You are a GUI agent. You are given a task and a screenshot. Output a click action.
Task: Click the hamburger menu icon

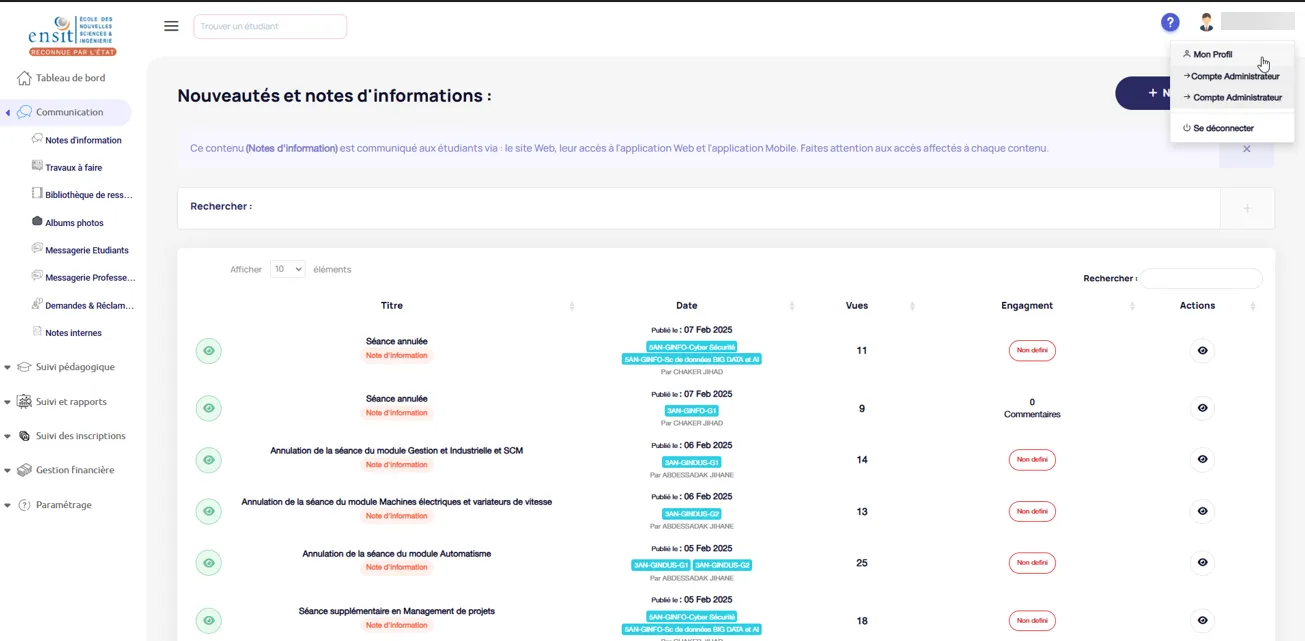pos(171,26)
